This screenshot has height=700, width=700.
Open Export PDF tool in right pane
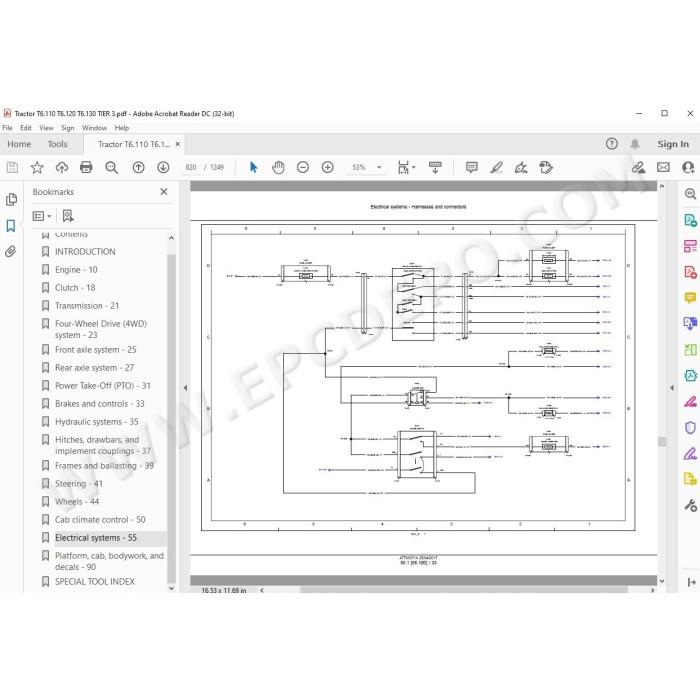(690, 220)
